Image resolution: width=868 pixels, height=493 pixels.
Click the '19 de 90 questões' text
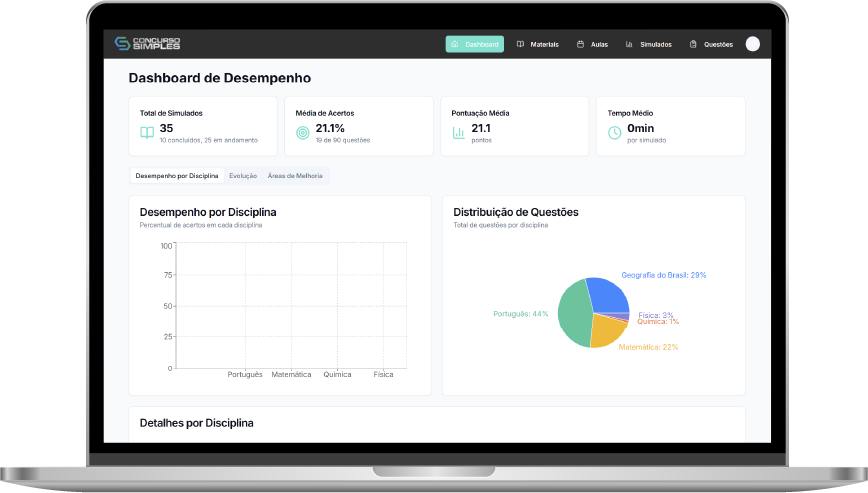point(343,141)
